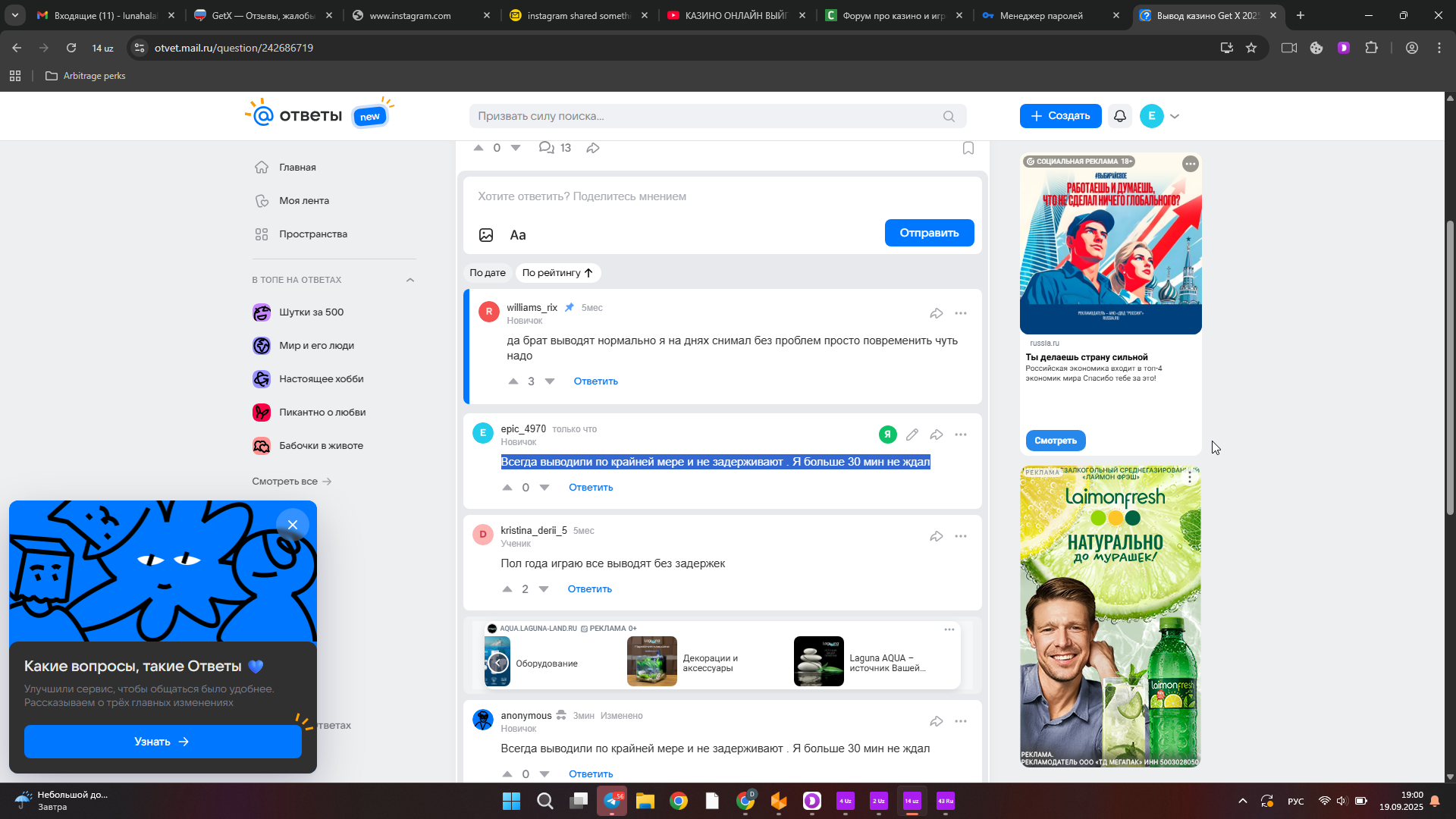
Task: Show hidden system tray icons
Action: [x=1242, y=801]
